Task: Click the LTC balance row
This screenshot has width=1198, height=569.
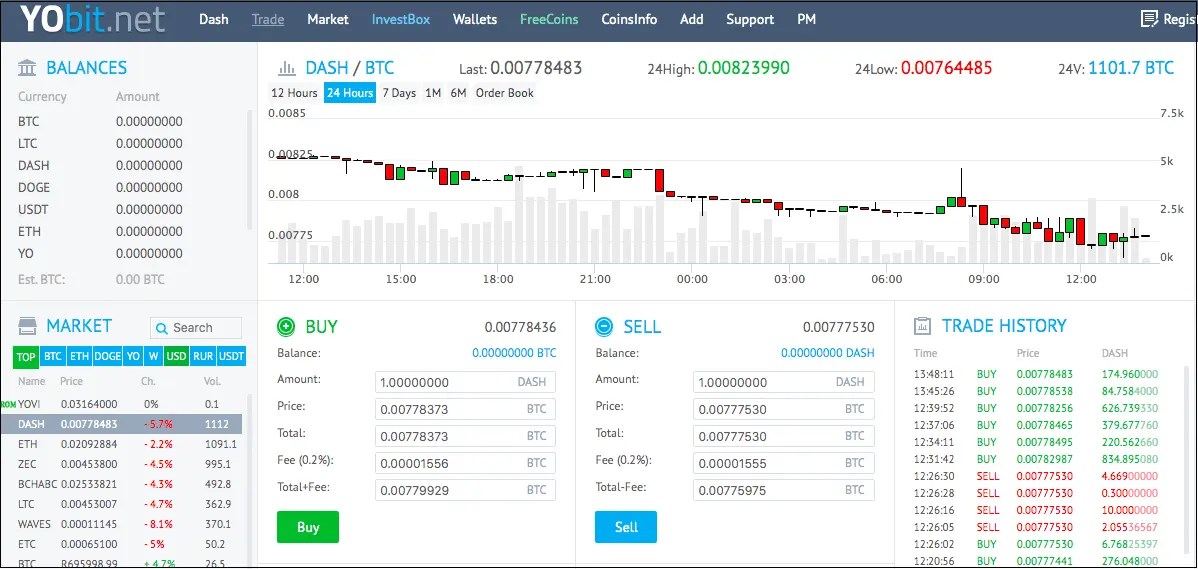Action: (x=128, y=144)
